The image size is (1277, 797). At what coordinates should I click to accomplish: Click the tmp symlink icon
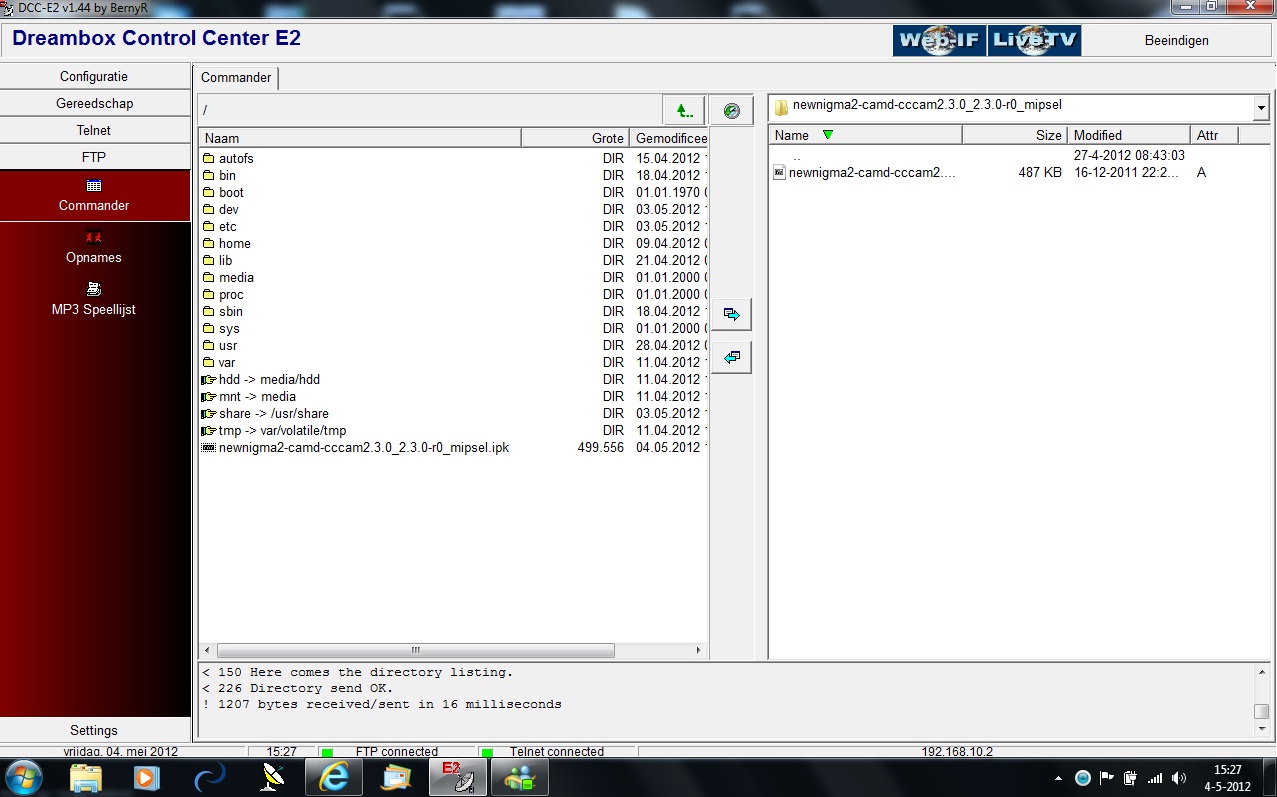click(x=209, y=431)
